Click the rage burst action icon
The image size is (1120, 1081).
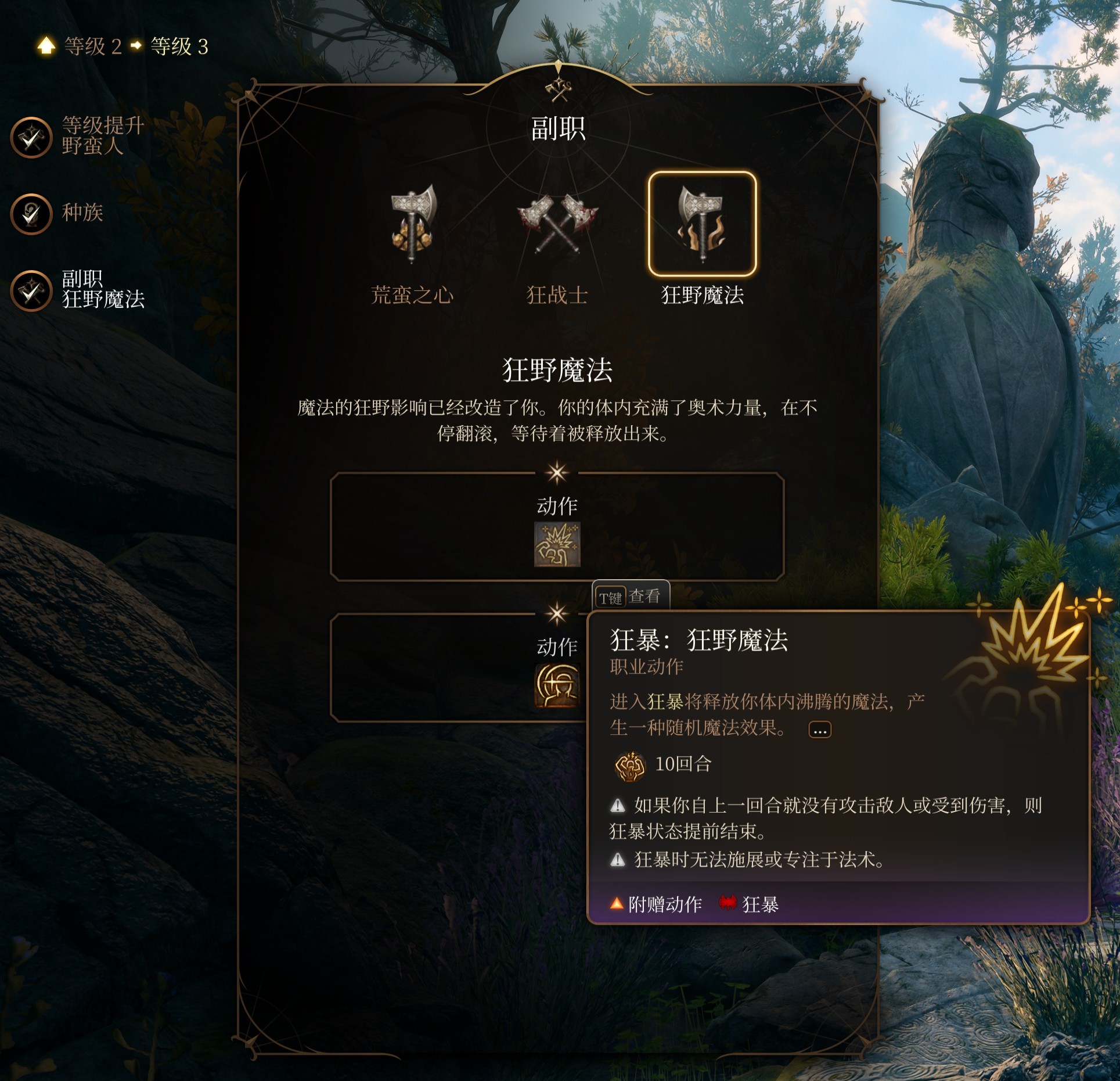(557, 545)
